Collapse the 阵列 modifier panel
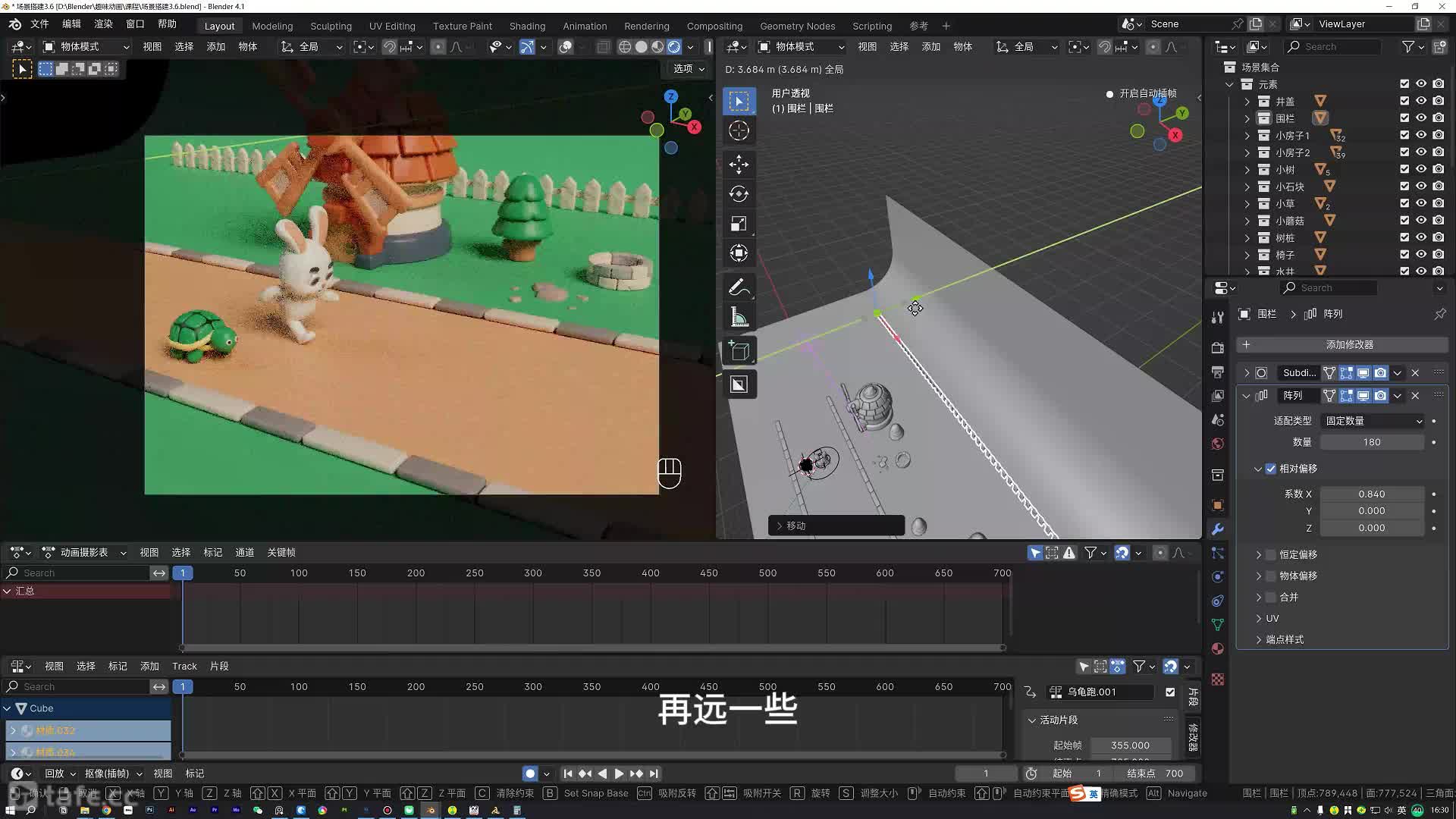The image size is (1456, 819). tap(1246, 396)
